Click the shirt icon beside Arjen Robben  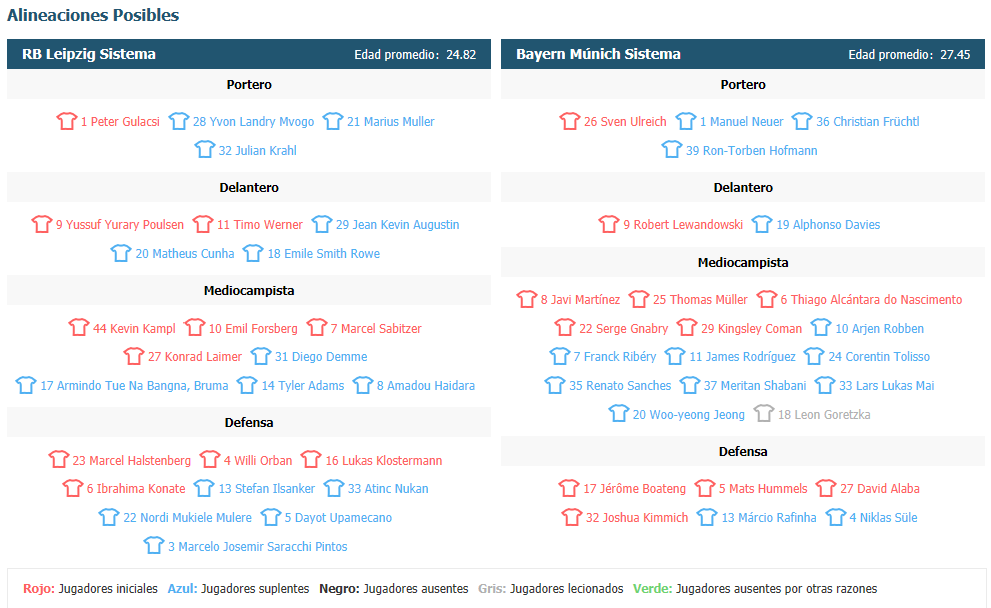coord(821,327)
